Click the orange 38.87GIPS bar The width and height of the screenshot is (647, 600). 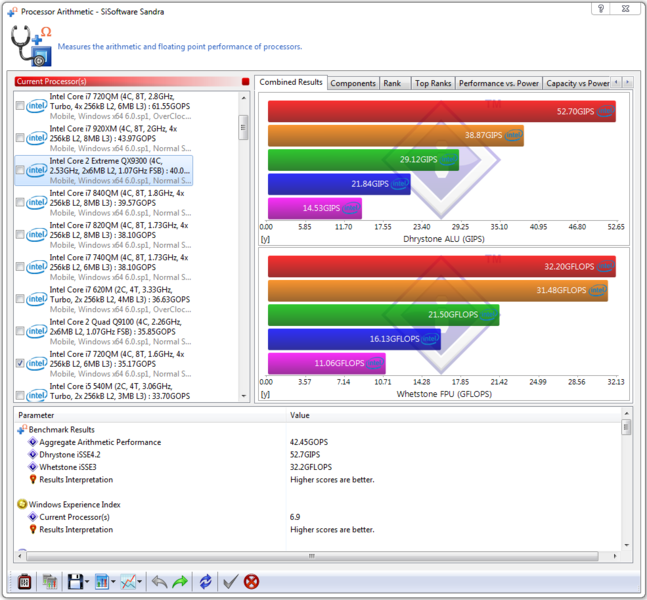[x=396, y=135]
